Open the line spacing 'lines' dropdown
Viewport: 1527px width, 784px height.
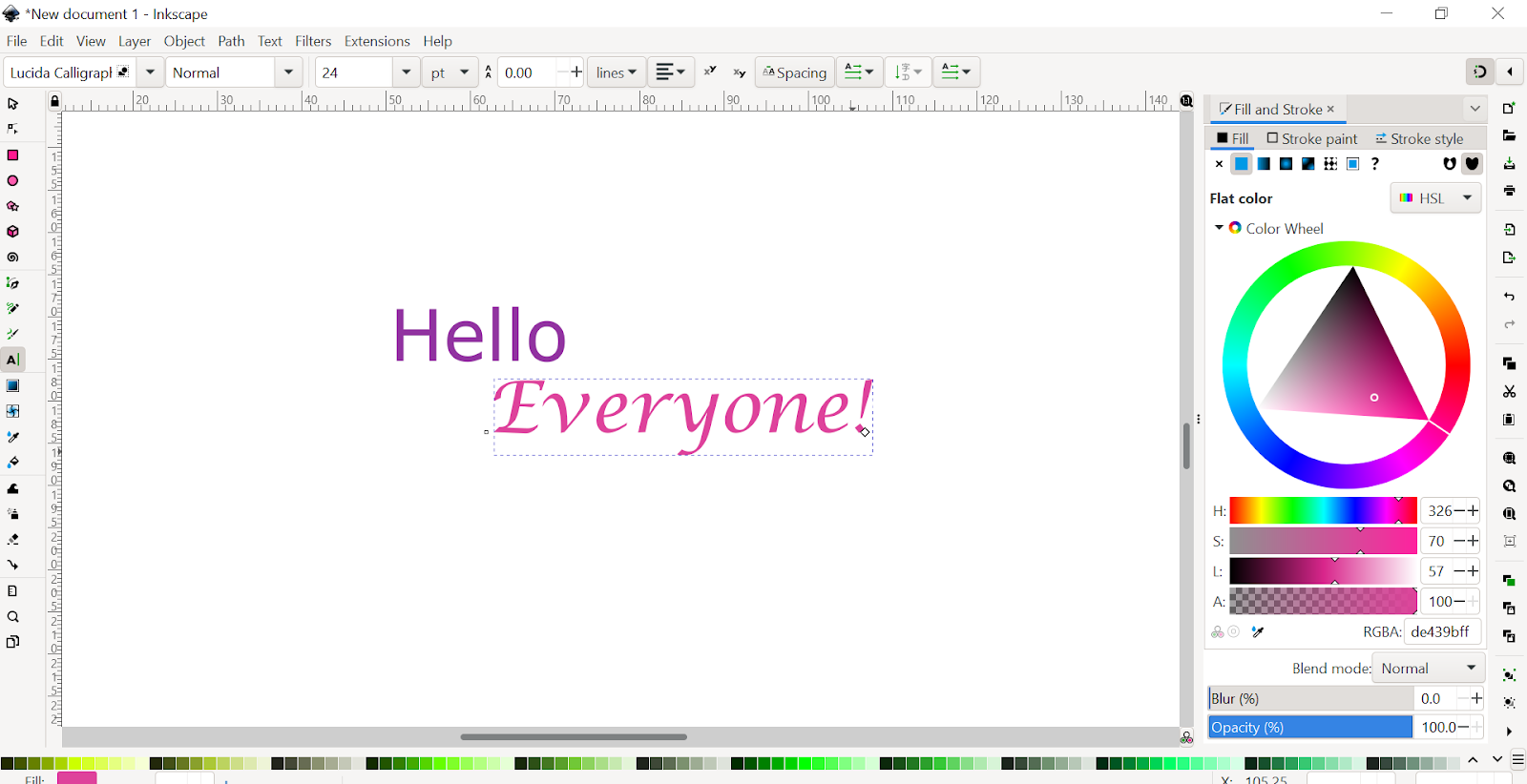click(x=617, y=72)
